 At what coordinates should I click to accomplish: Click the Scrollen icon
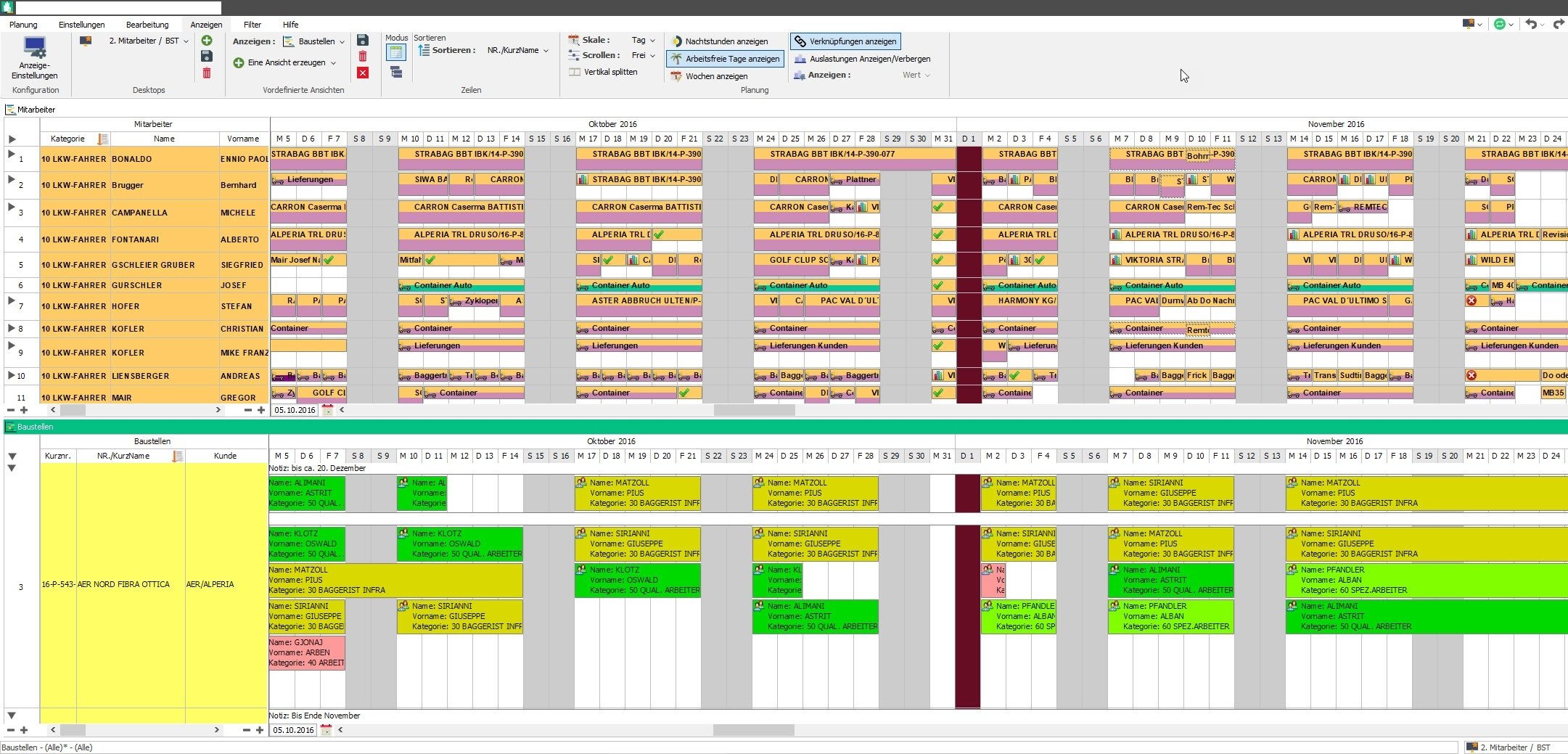573,55
